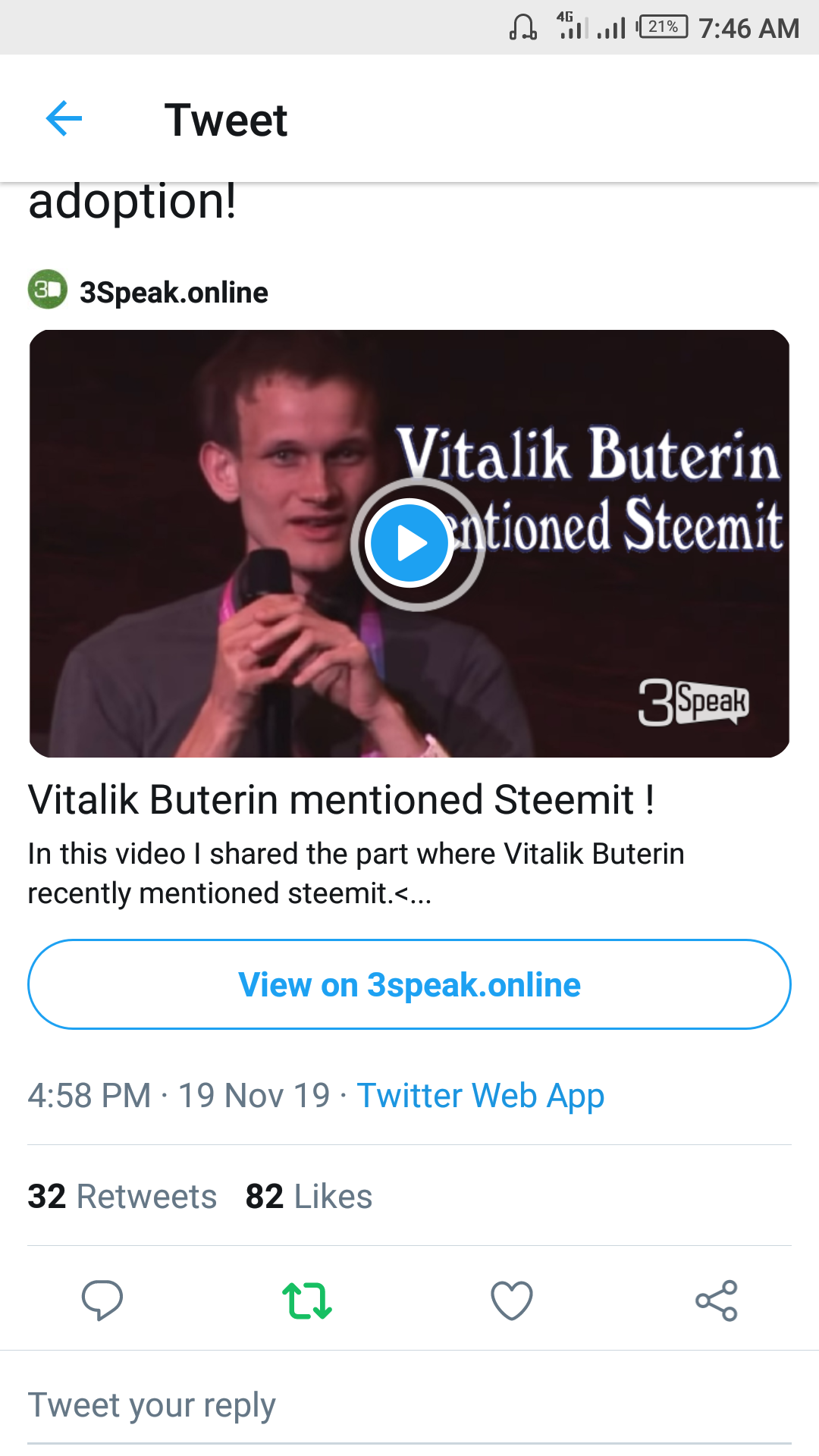
Task: Tap the 3Speak.online source name
Action: pyautogui.click(x=174, y=293)
